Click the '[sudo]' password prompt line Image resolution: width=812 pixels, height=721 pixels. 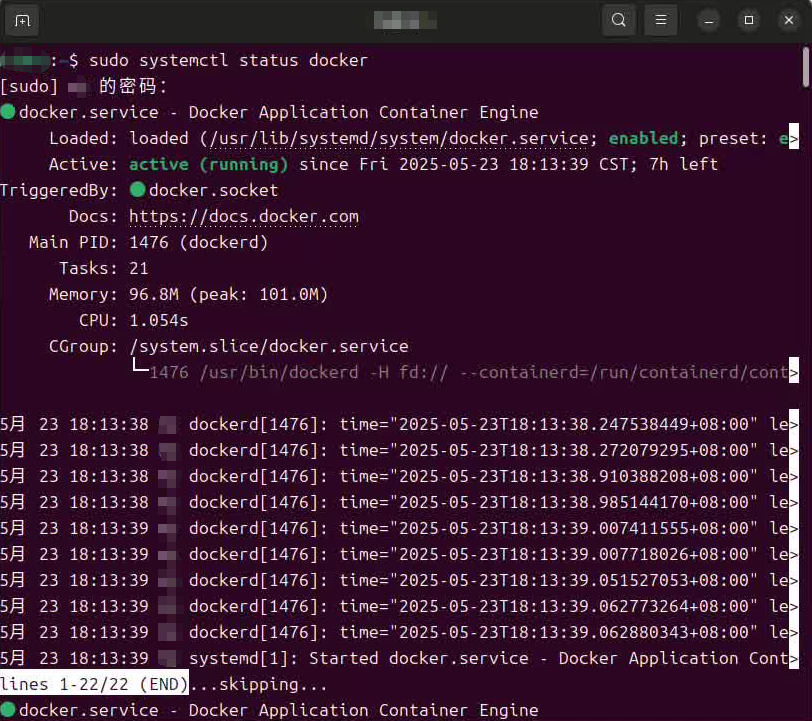(84, 86)
